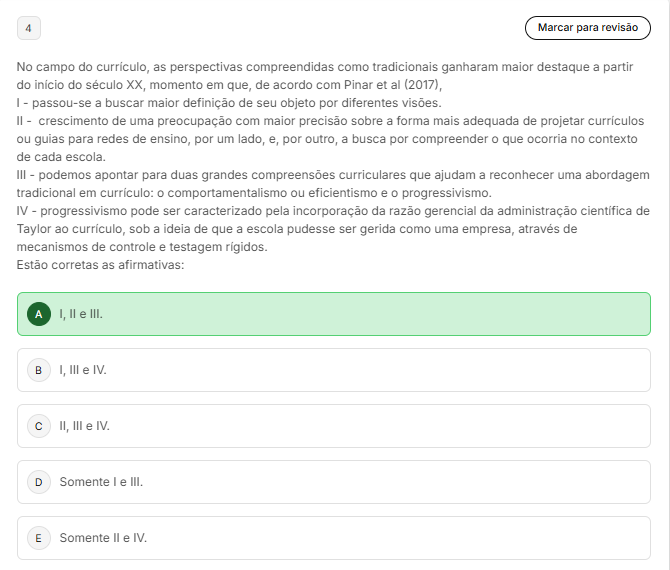This screenshot has width=670, height=570.
Task: Choose answer text 'I, III e IV.'
Action: pyautogui.click(x=82, y=370)
